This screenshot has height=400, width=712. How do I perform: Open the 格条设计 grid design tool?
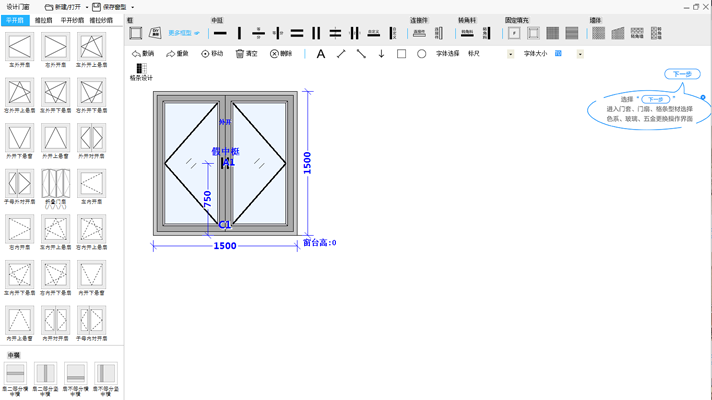tap(141, 72)
